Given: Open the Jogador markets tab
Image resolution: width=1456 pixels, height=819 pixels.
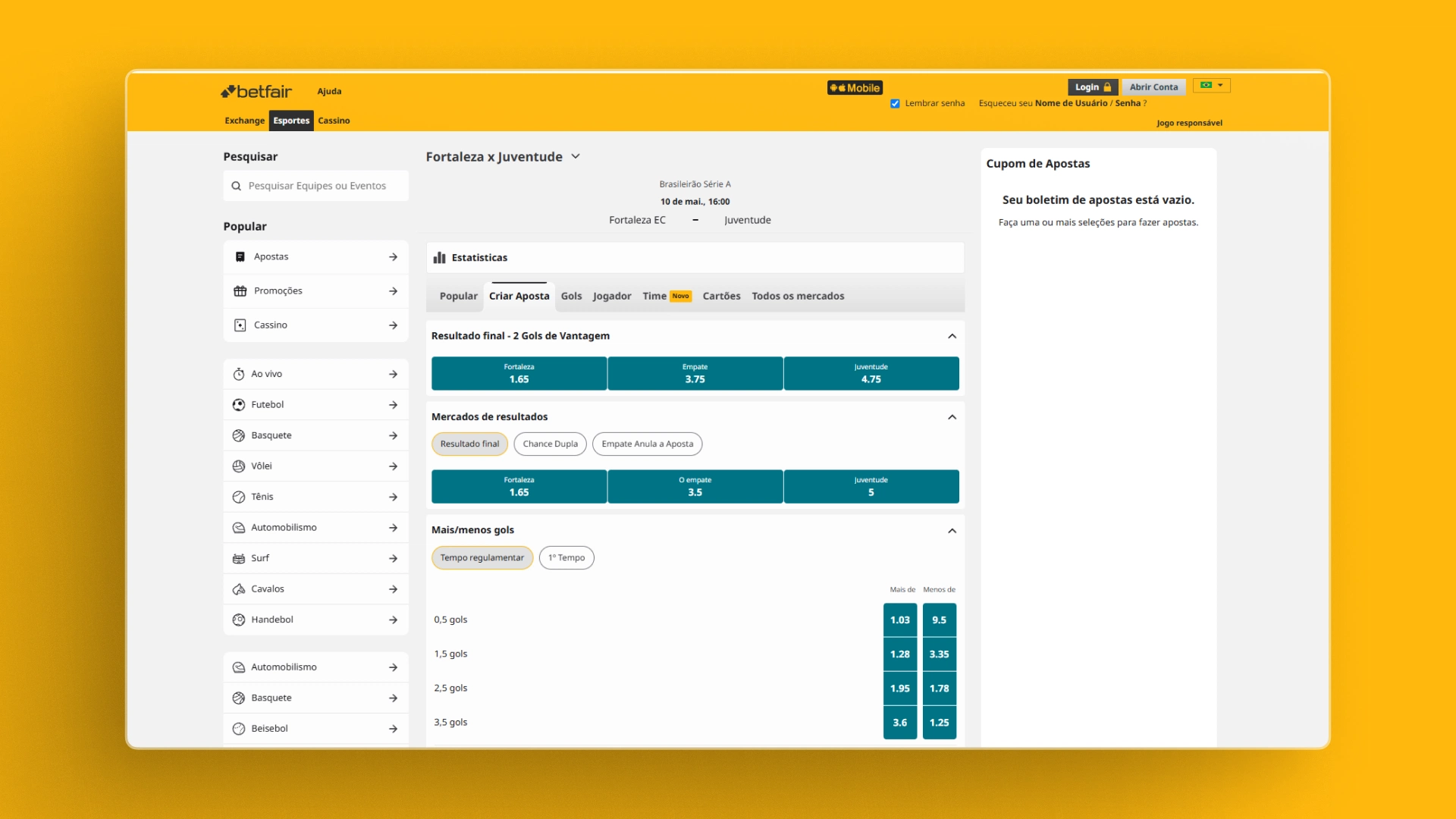Looking at the screenshot, I should tap(612, 297).
